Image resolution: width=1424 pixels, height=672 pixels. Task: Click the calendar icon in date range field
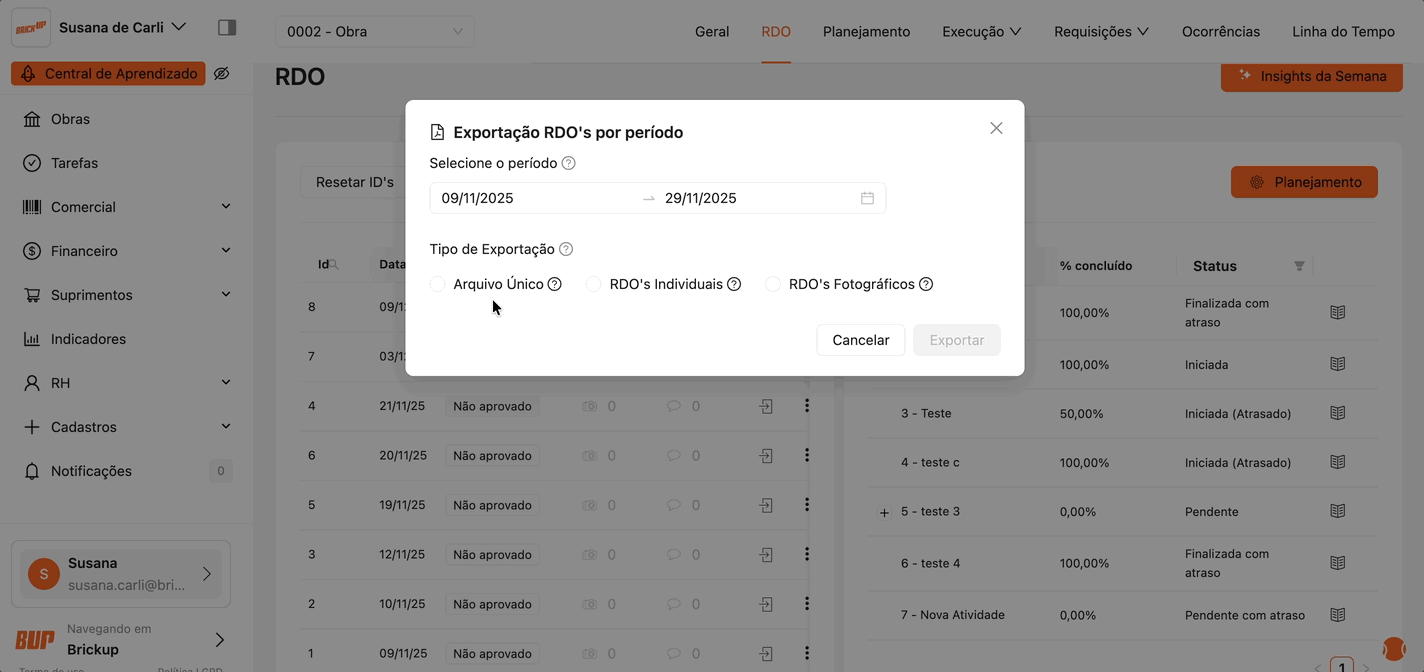click(x=867, y=198)
